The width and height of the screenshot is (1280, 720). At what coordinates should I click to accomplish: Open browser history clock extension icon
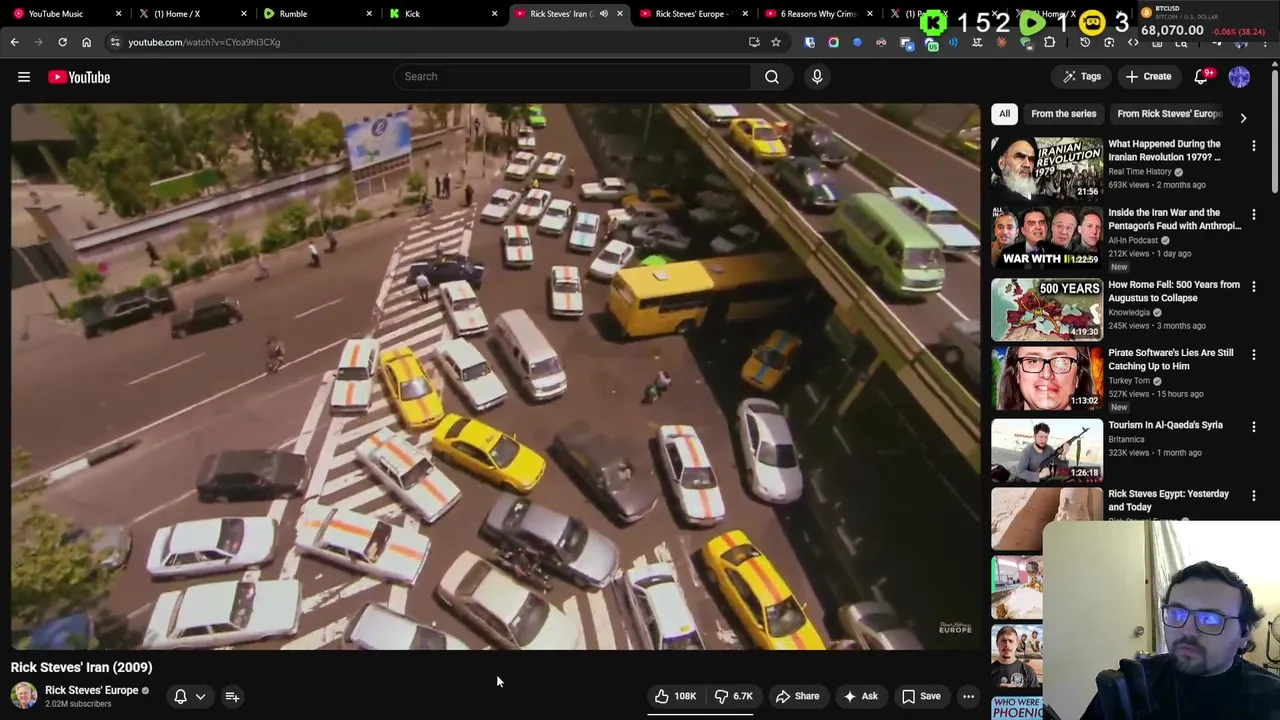(x=1085, y=42)
